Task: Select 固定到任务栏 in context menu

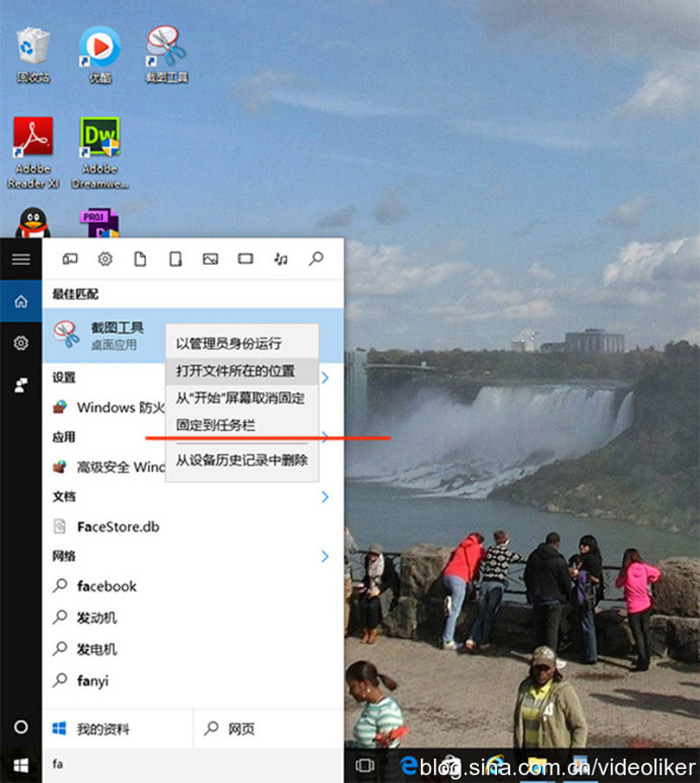Action: pyautogui.click(x=216, y=425)
